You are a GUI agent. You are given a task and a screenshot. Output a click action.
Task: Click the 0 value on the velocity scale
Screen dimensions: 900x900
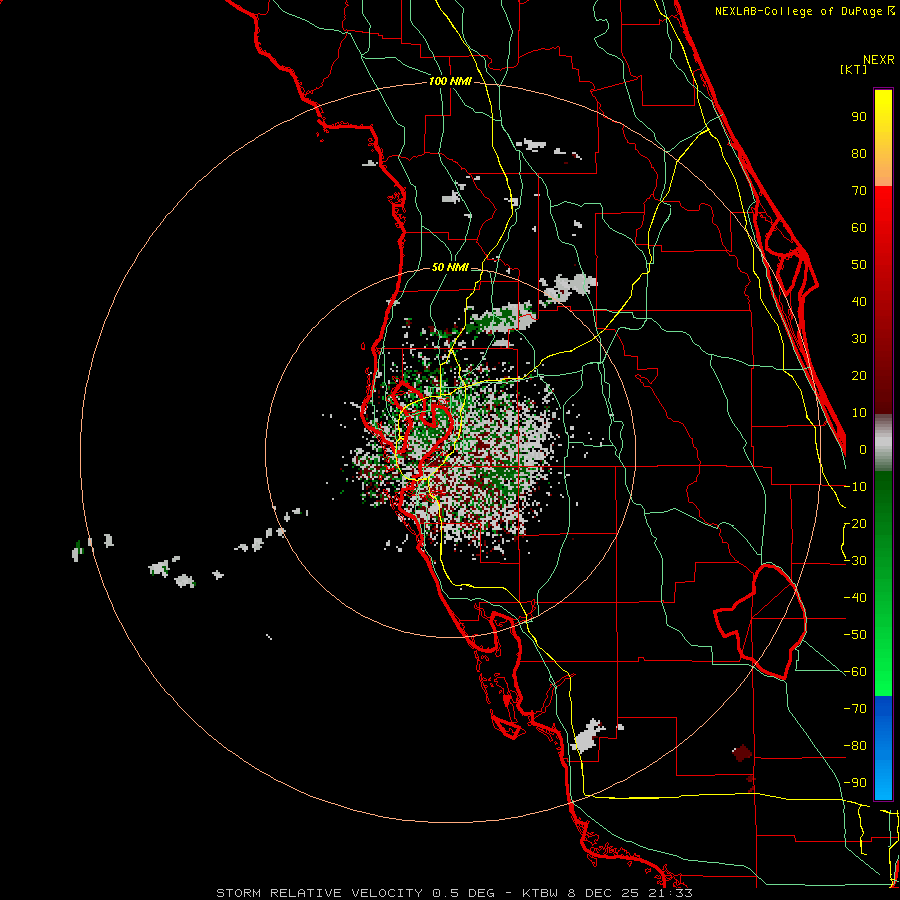pos(863,450)
